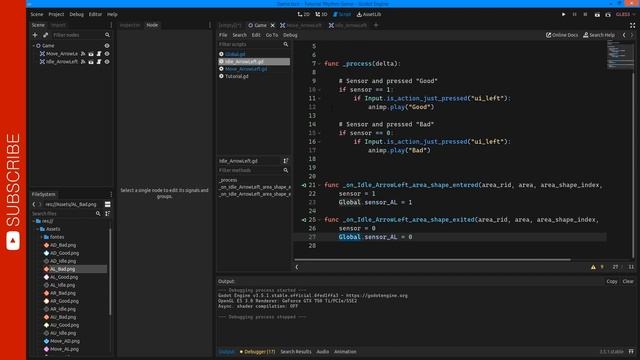Switch to the 3D workspace

[321, 14]
